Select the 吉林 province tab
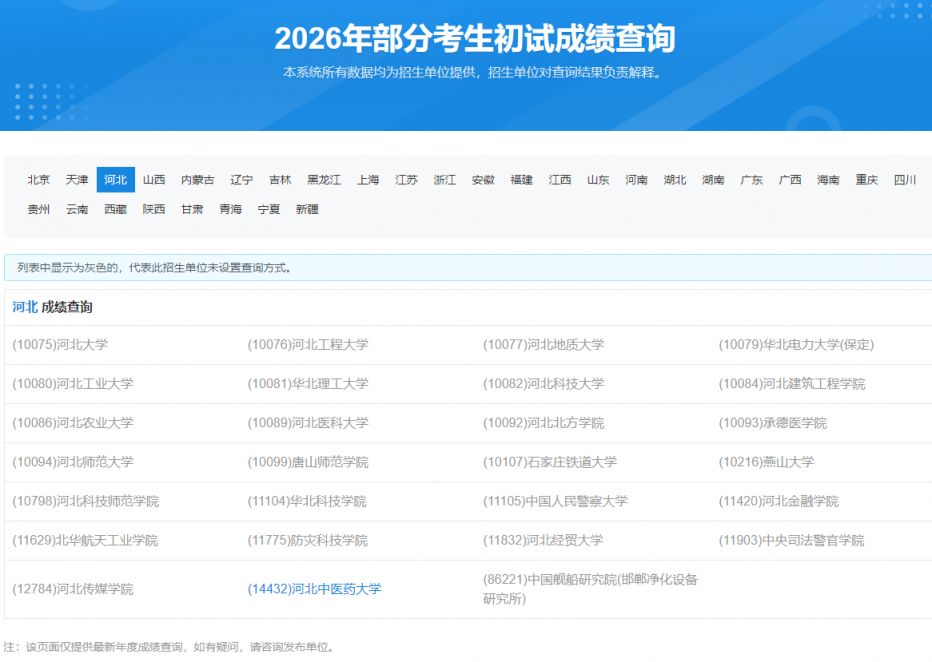 280,179
